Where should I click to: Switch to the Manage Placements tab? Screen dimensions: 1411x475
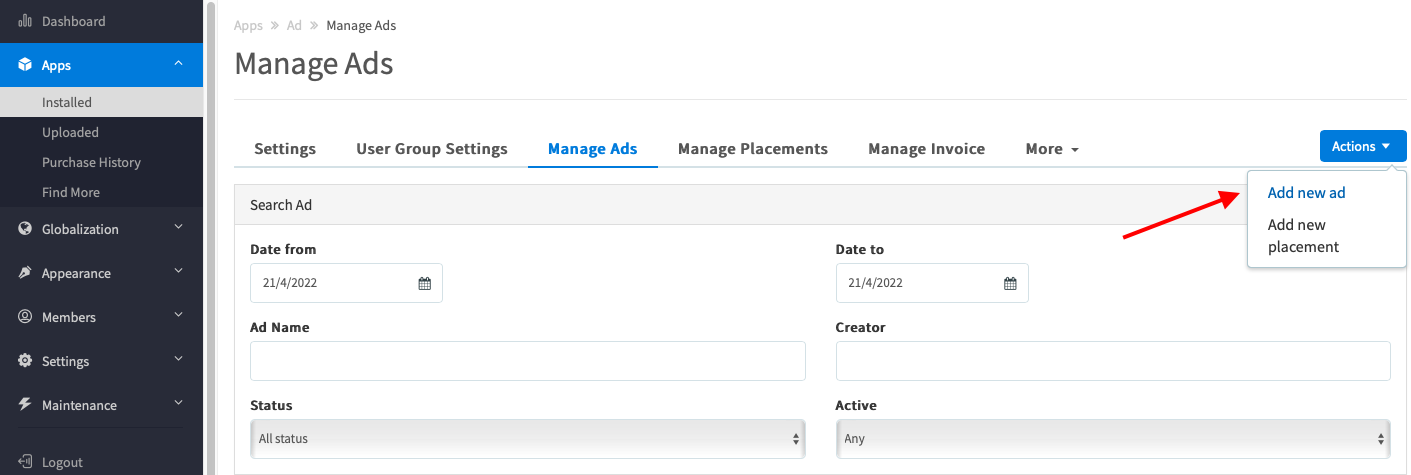click(753, 149)
